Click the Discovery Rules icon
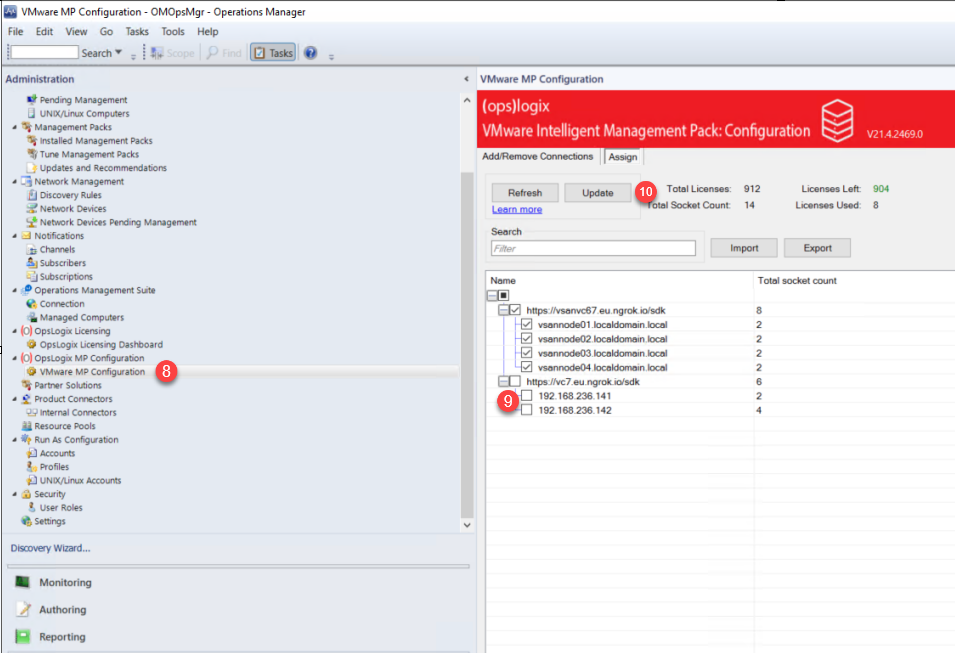955x653 pixels. click(32, 195)
